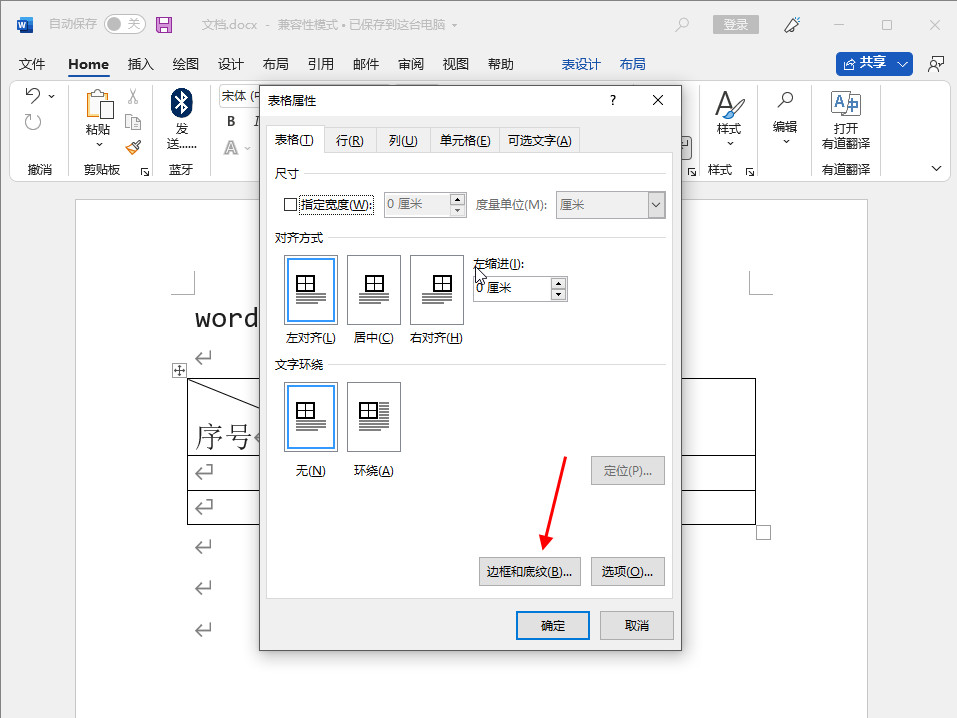Click the Undo arrow icon
Screen dimensions: 957x718
[33, 95]
